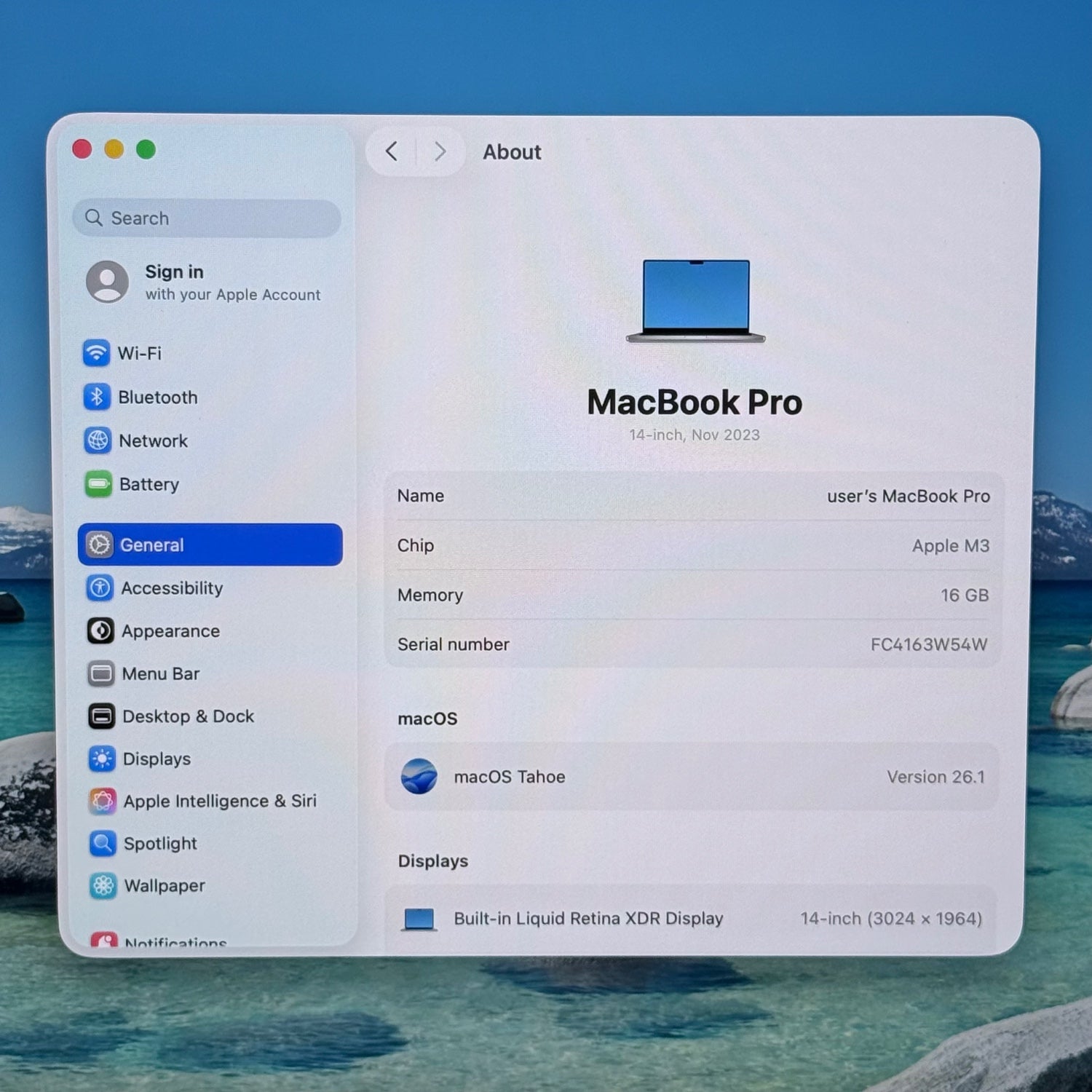
Task: Open Battery settings icon
Action: coord(98,484)
